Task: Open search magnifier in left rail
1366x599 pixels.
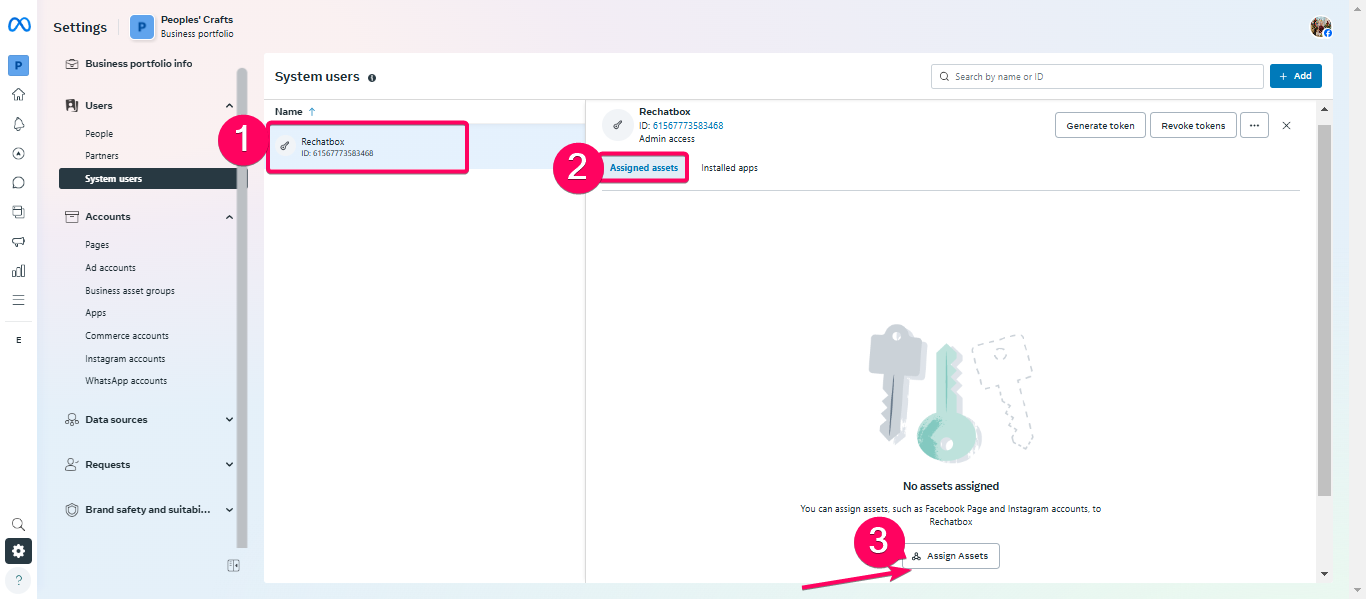Action: coord(18,524)
